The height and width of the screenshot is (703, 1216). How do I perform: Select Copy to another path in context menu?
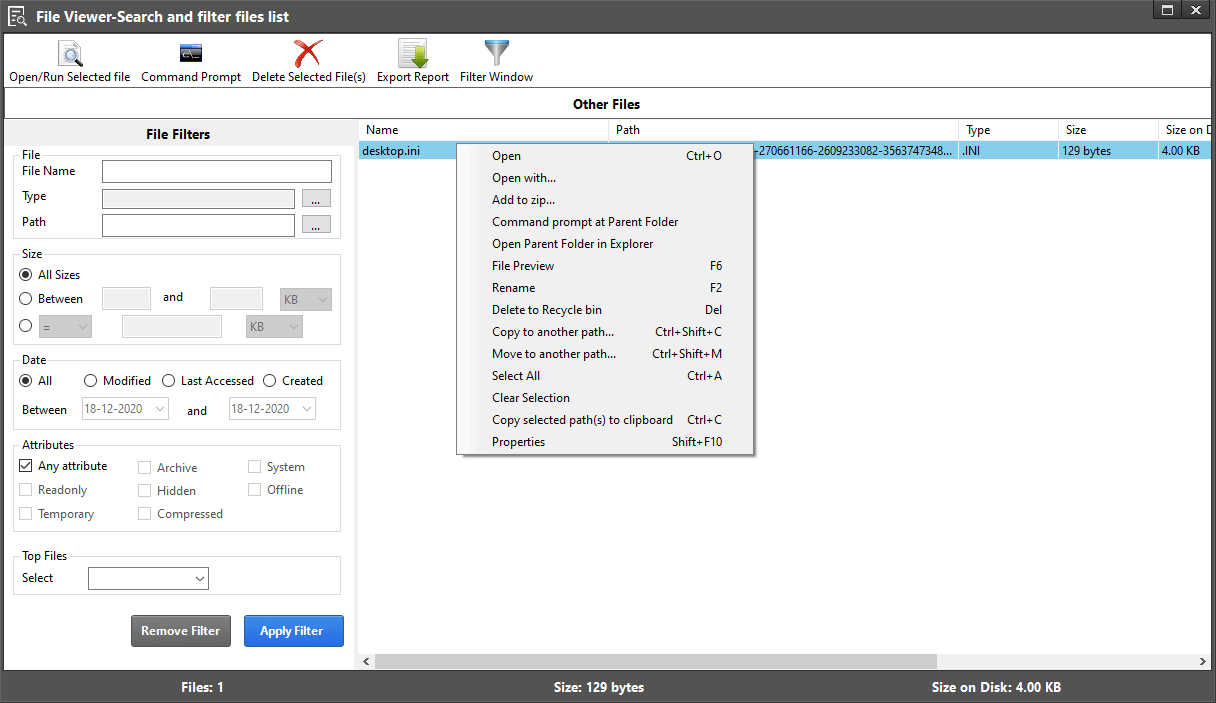tap(552, 331)
